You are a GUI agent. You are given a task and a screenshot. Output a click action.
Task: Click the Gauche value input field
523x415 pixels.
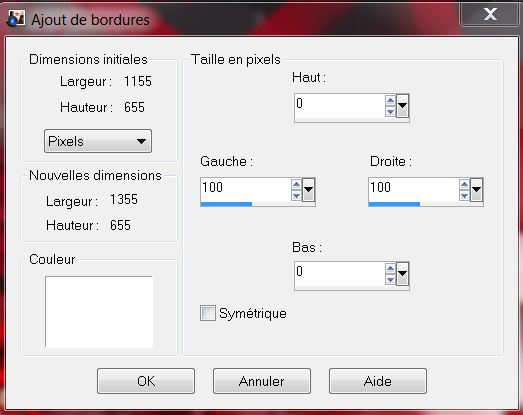[x=245, y=189]
